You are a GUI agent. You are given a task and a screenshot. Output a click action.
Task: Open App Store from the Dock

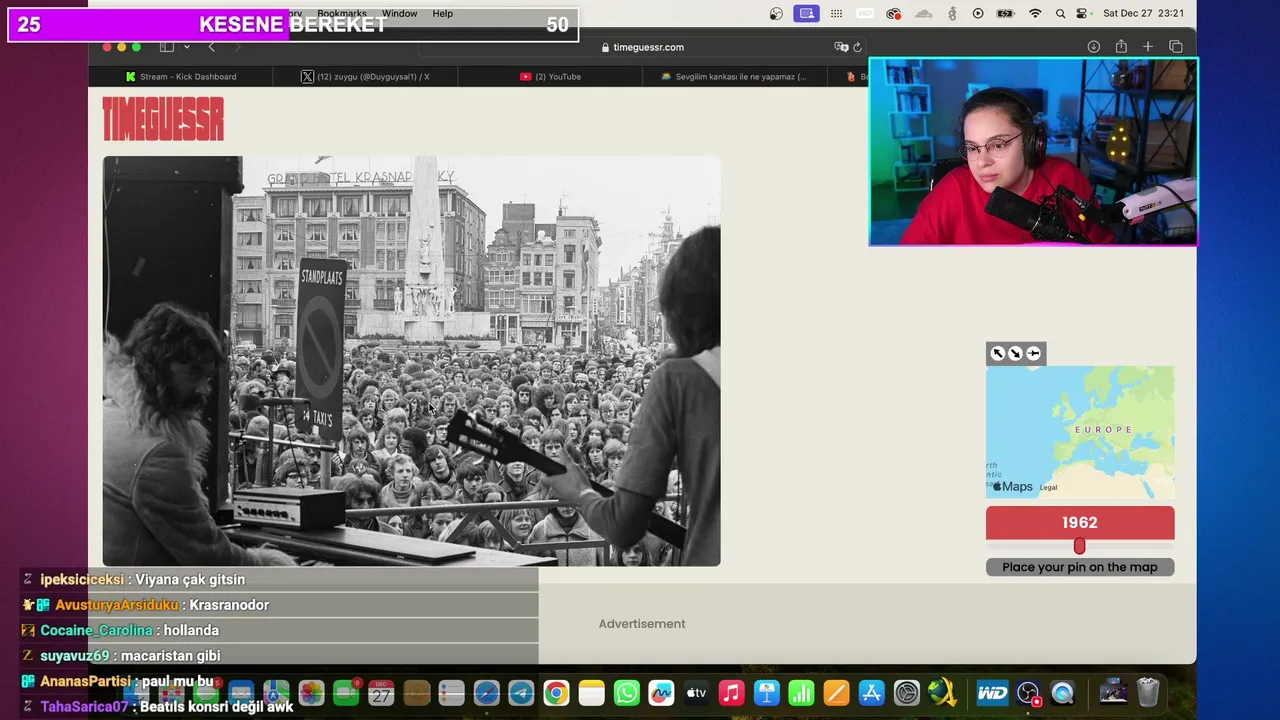tap(871, 692)
